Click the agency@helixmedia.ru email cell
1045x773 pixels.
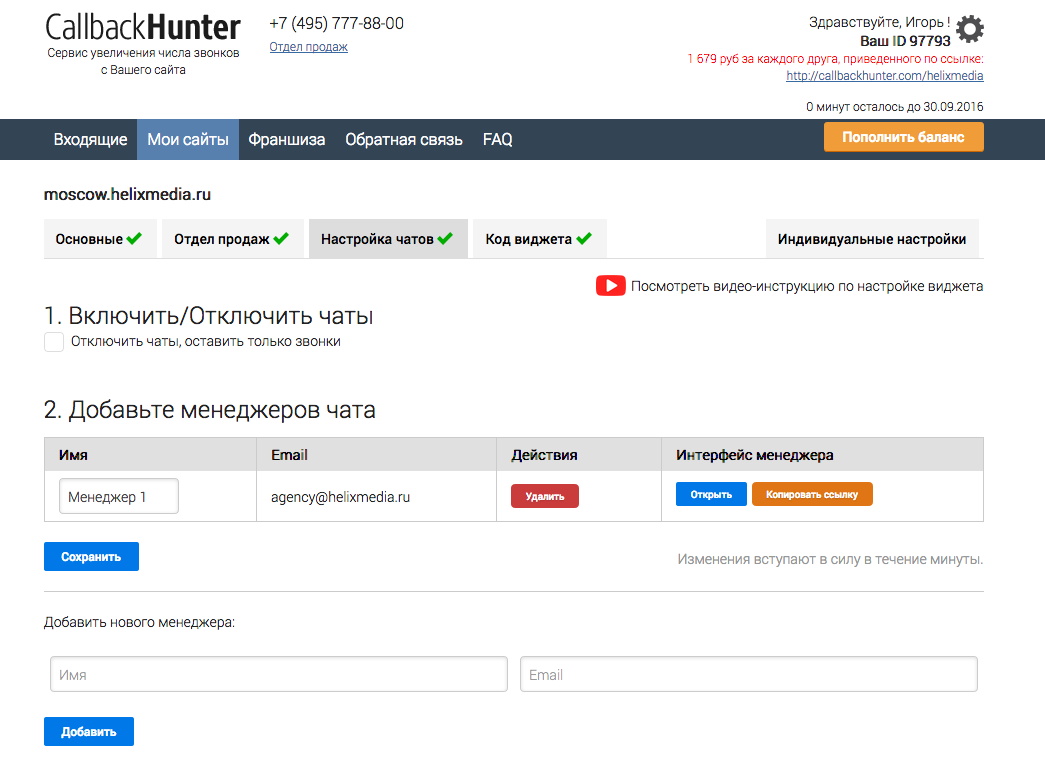(x=341, y=497)
